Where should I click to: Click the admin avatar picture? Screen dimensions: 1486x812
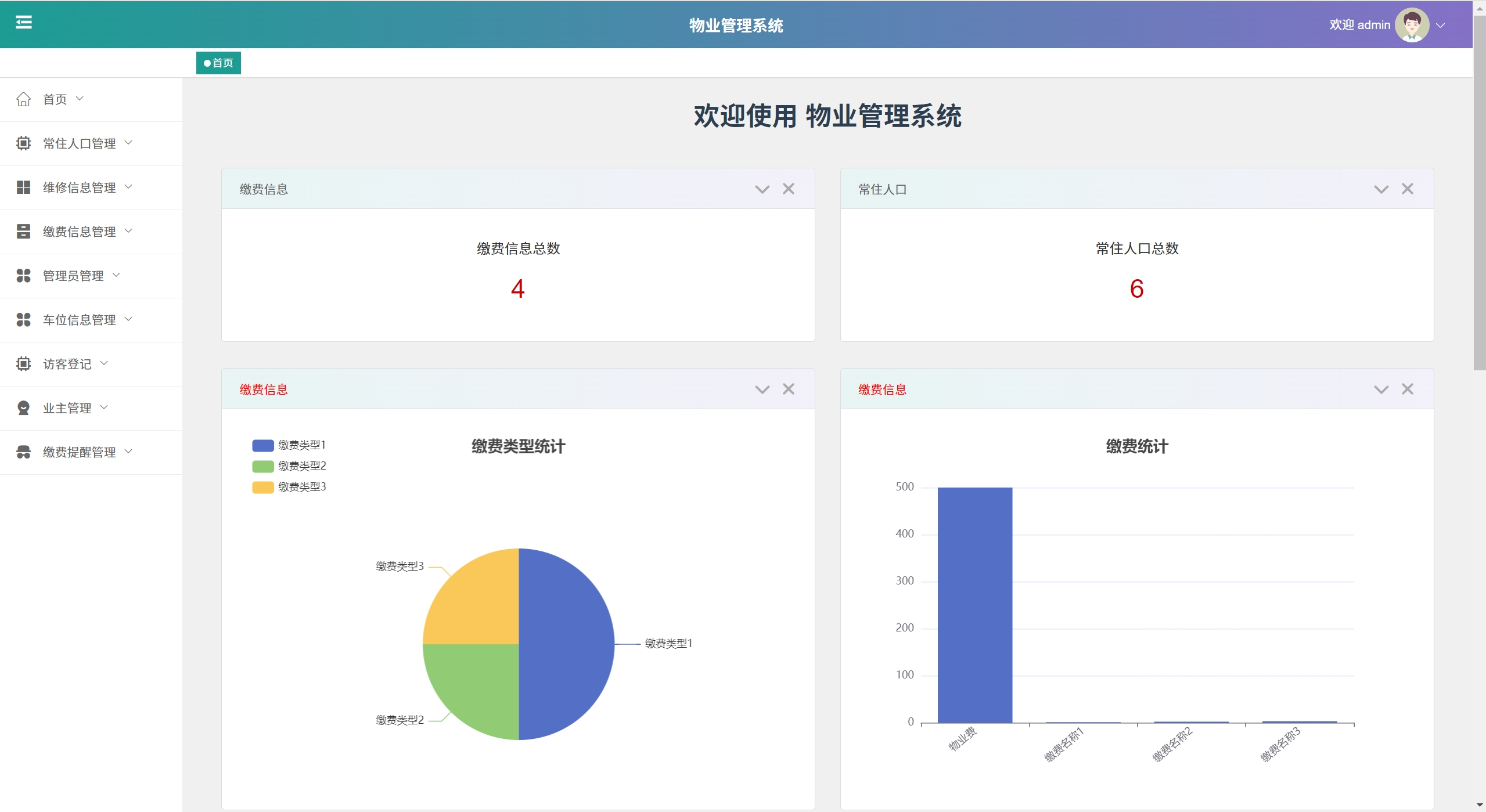click(1412, 25)
